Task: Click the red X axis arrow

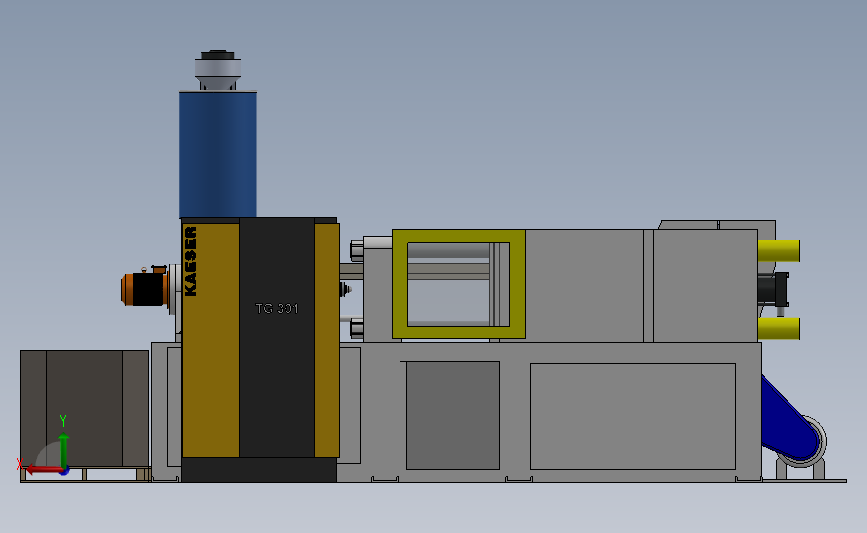Action: 44,470
